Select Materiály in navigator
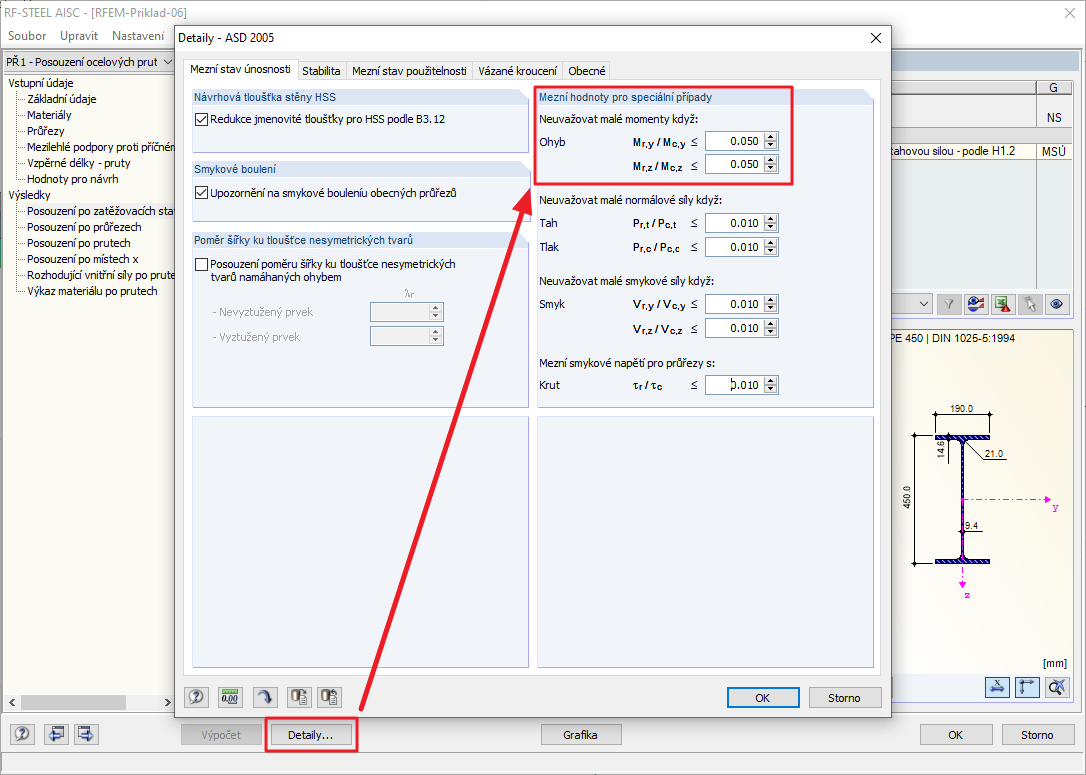Screen dimensions: 1086x775 pyautogui.click(x=49, y=115)
